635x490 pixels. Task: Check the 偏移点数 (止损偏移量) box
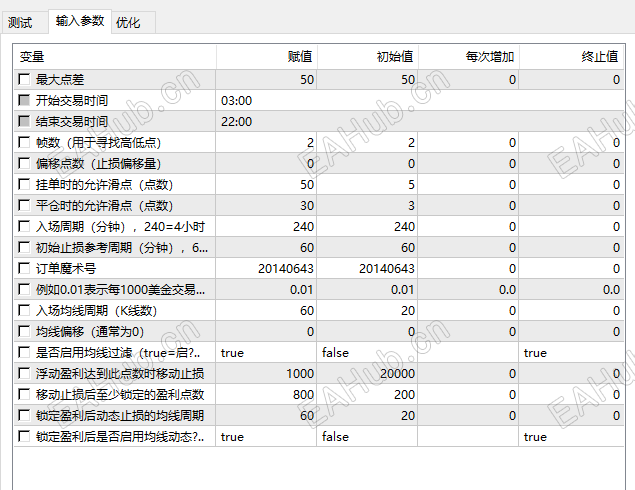pos(24,163)
